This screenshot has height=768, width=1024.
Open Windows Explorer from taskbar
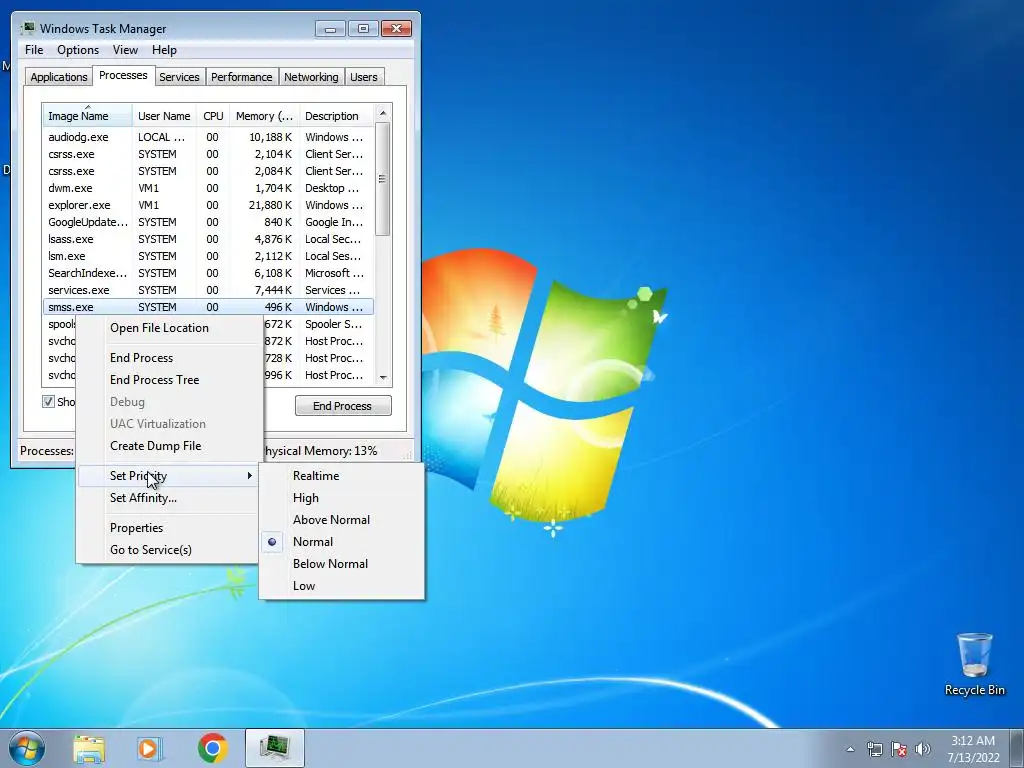[x=89, y=748]
